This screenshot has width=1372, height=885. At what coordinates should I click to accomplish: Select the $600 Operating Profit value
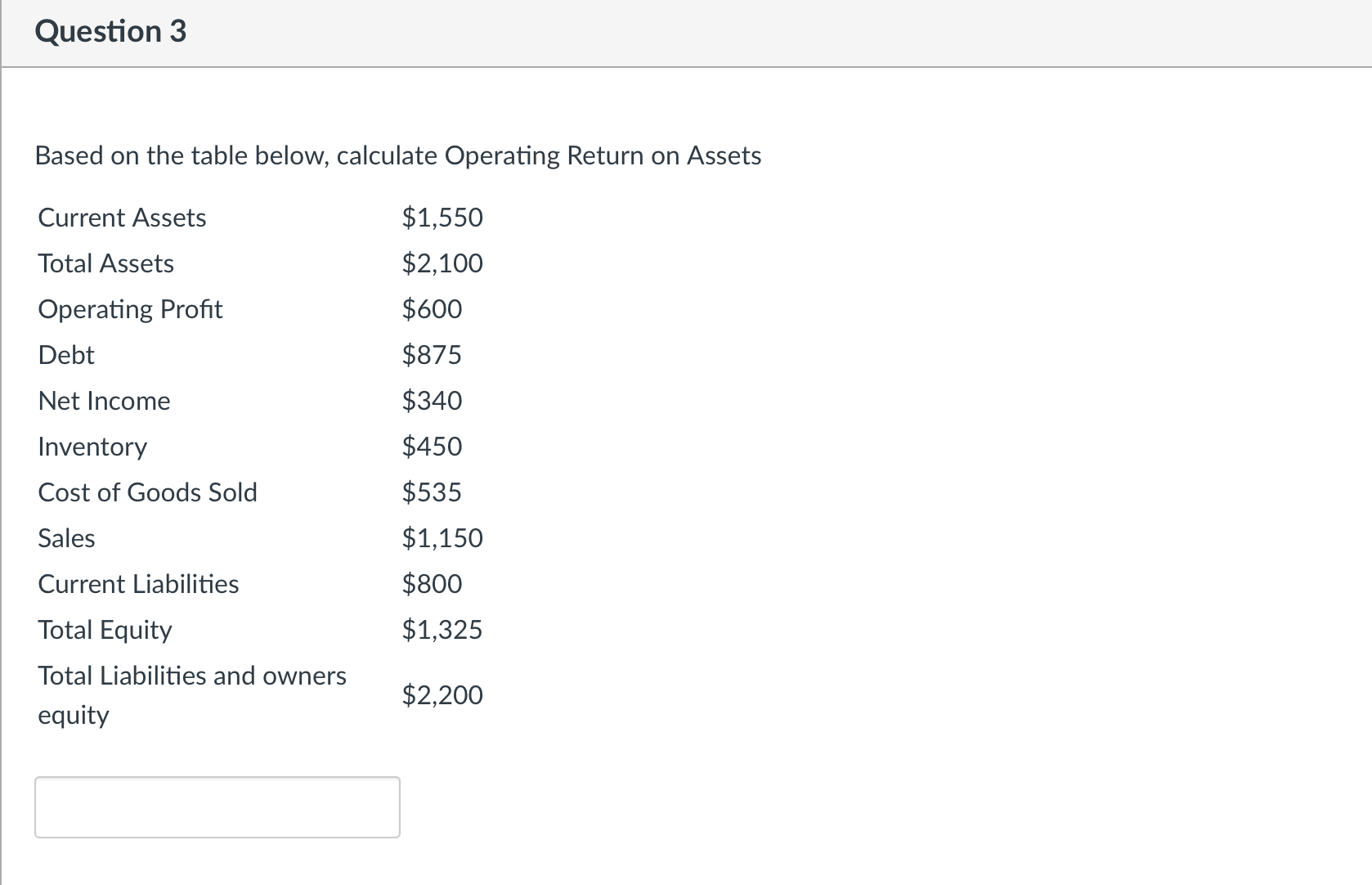[x=432, y=309]
